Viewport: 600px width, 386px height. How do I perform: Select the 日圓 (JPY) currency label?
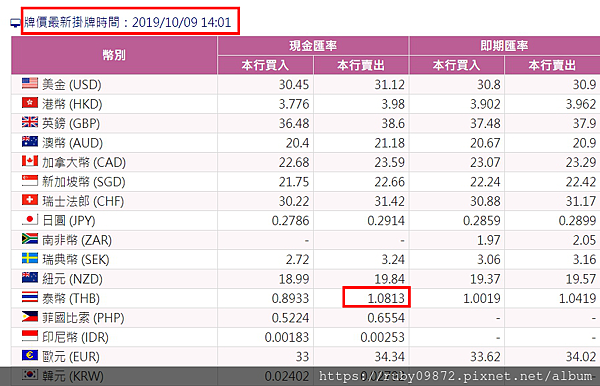point(69,221)
